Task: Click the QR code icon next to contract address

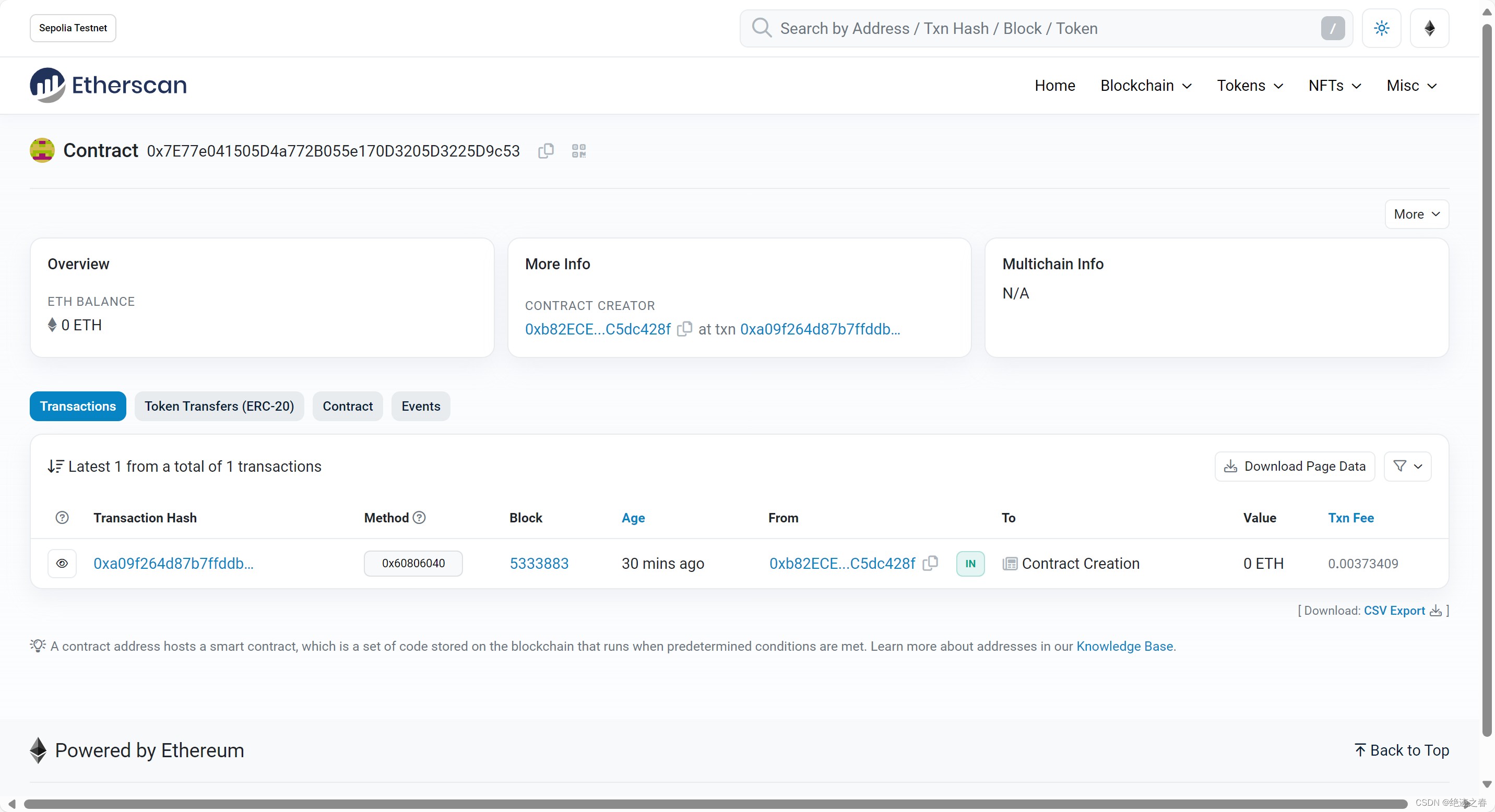Action: click(x=578, y=151)
